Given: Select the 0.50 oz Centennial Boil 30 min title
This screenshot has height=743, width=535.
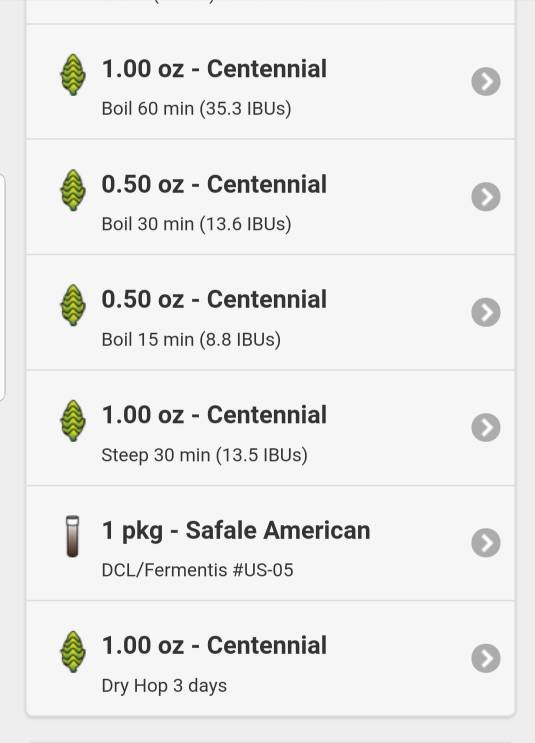Looking at the screenshot, I should (x=214, y=184).
